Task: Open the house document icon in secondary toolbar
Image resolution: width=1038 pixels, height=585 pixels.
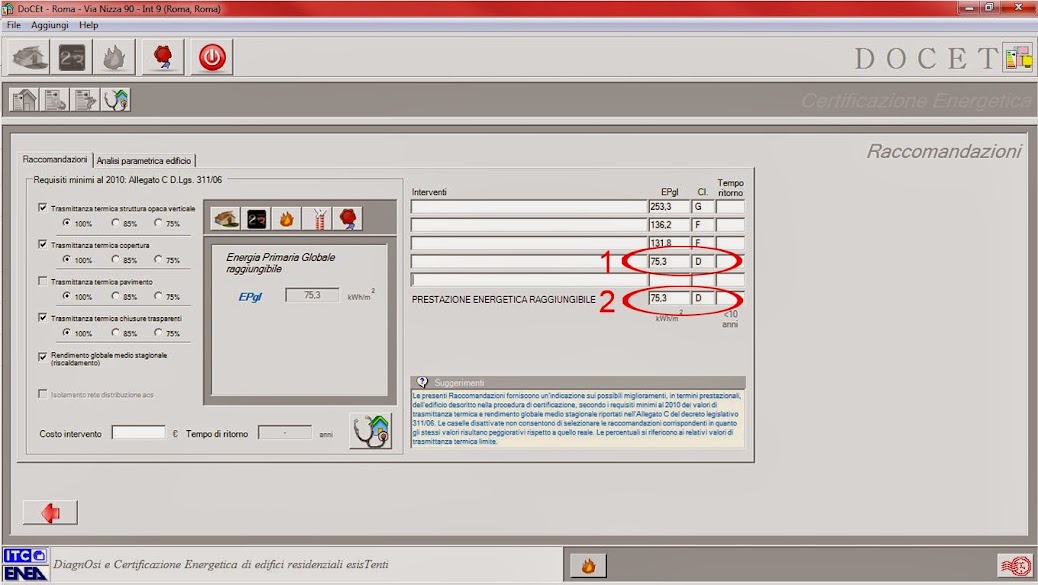Action: point(24,100)
